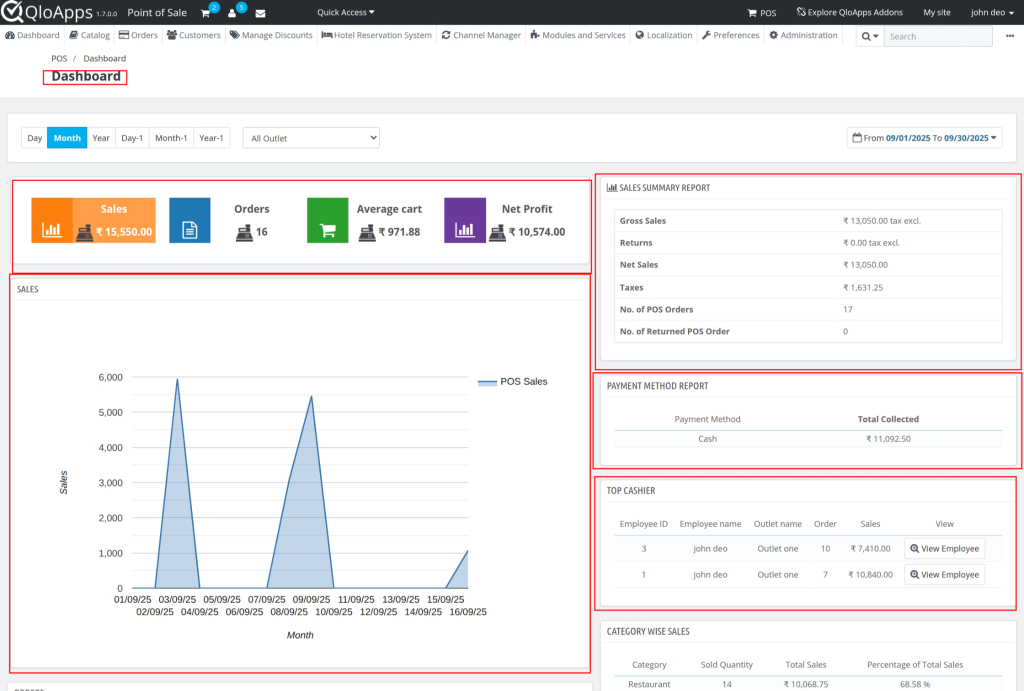Viewport: 1024px width, 691px height.
Task: Click the Restaurant category cell
Action: pyautogui.click(x=649, y=684)
